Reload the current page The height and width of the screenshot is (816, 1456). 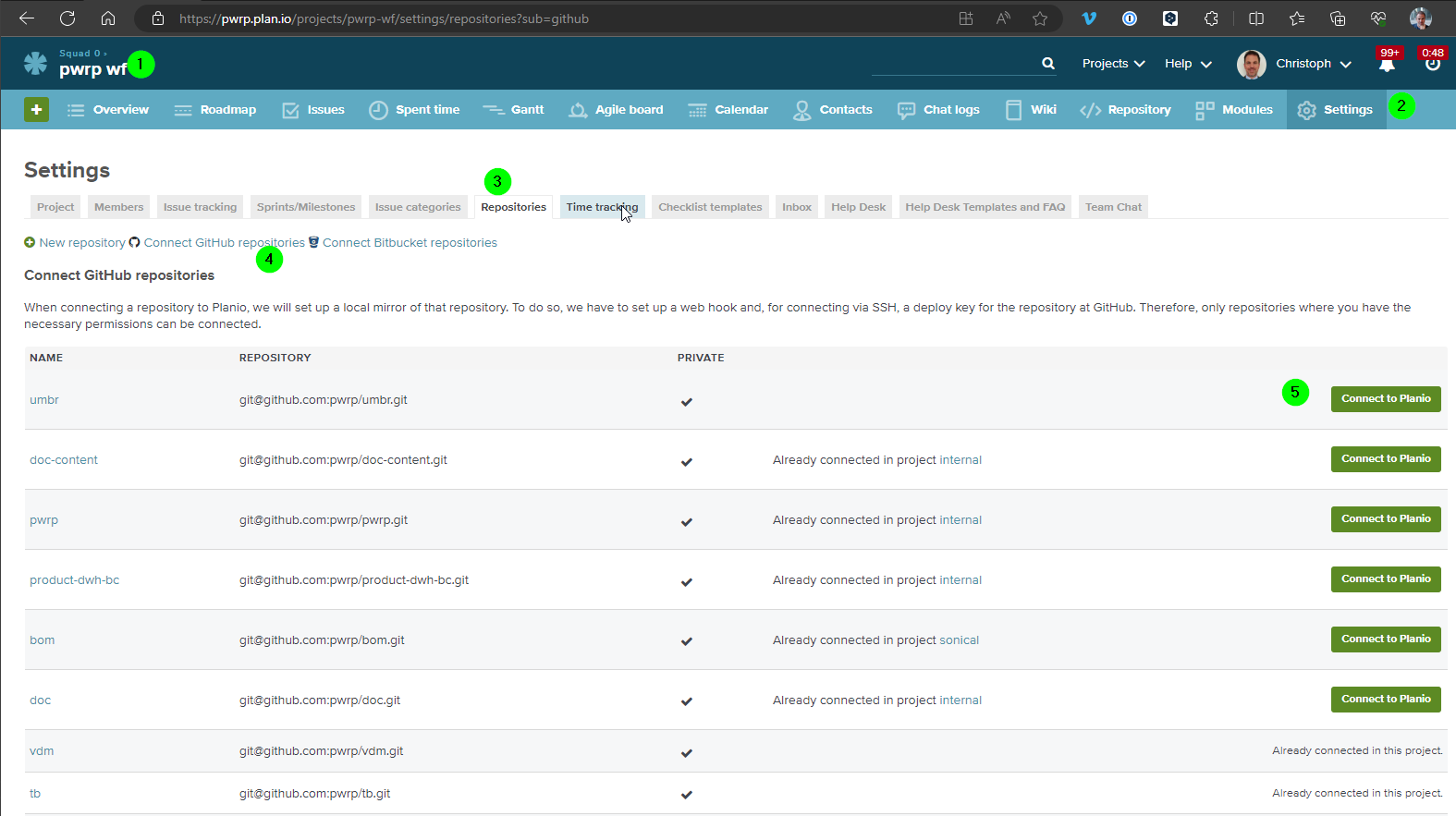click(x=67, y=18)
